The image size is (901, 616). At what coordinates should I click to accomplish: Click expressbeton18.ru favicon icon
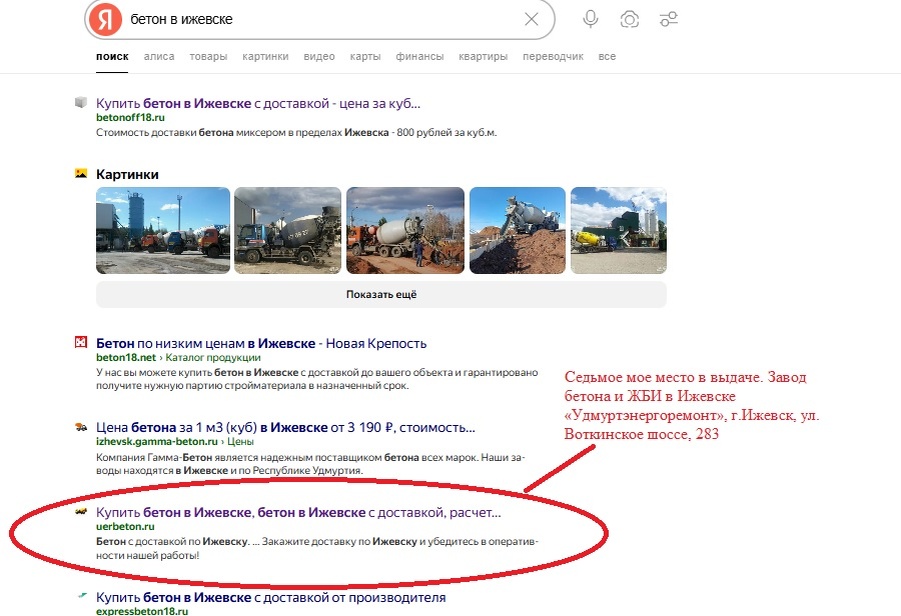coord(82,596)
